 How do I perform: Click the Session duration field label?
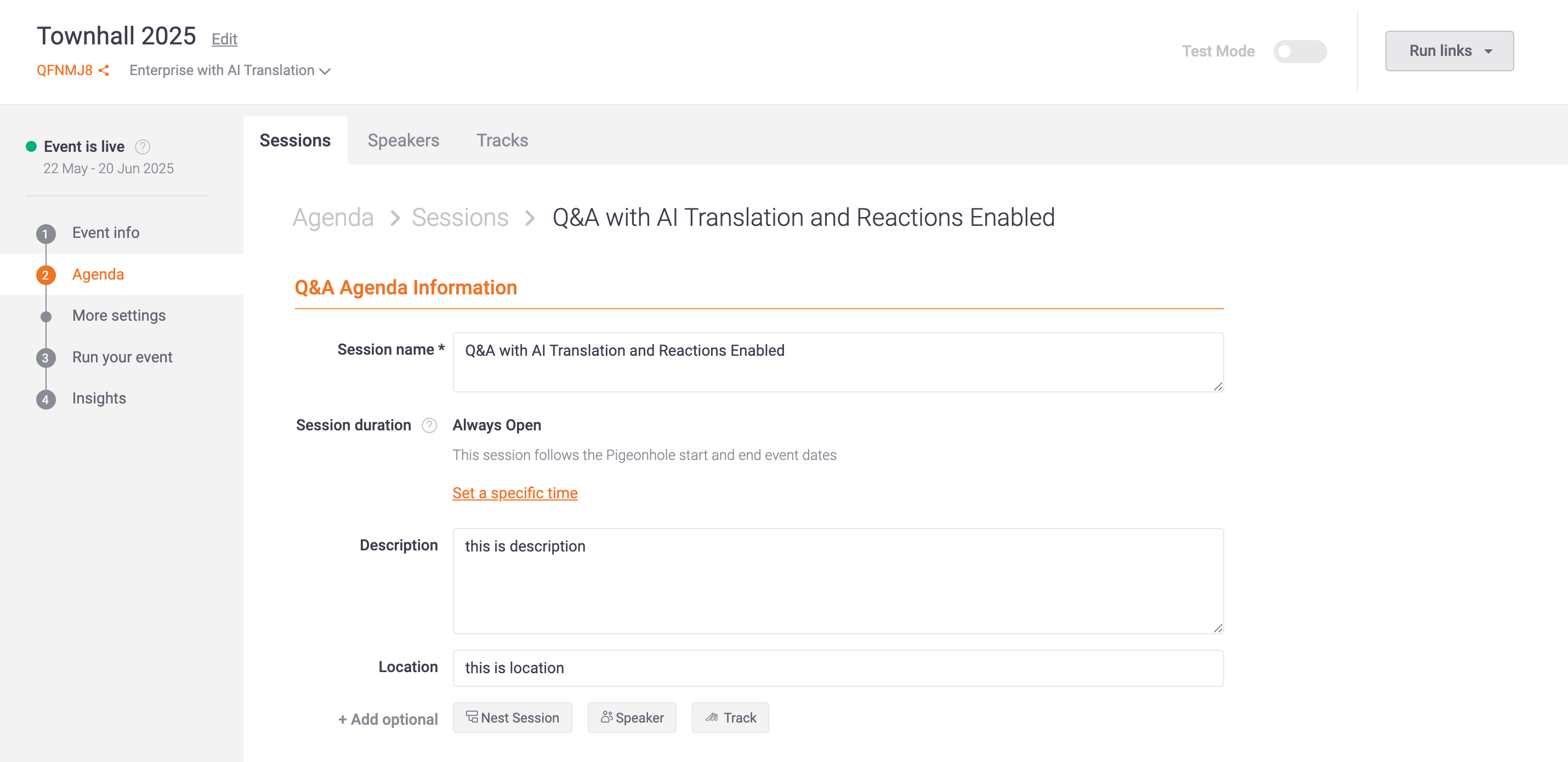[354, 425]
